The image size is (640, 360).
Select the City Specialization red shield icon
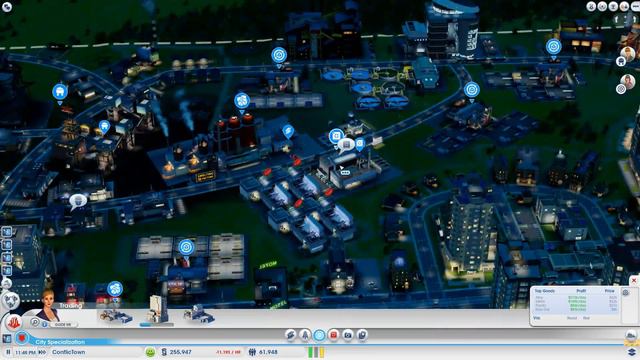coord(22,338)
